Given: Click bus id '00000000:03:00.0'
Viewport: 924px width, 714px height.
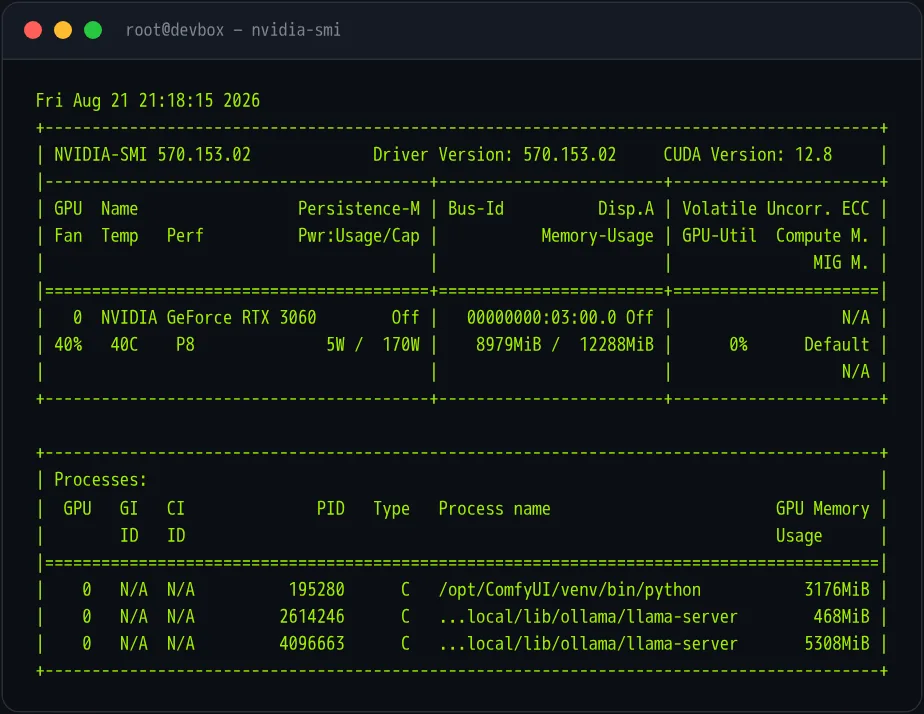Looking at the screenshot, I should coord(542,318).
